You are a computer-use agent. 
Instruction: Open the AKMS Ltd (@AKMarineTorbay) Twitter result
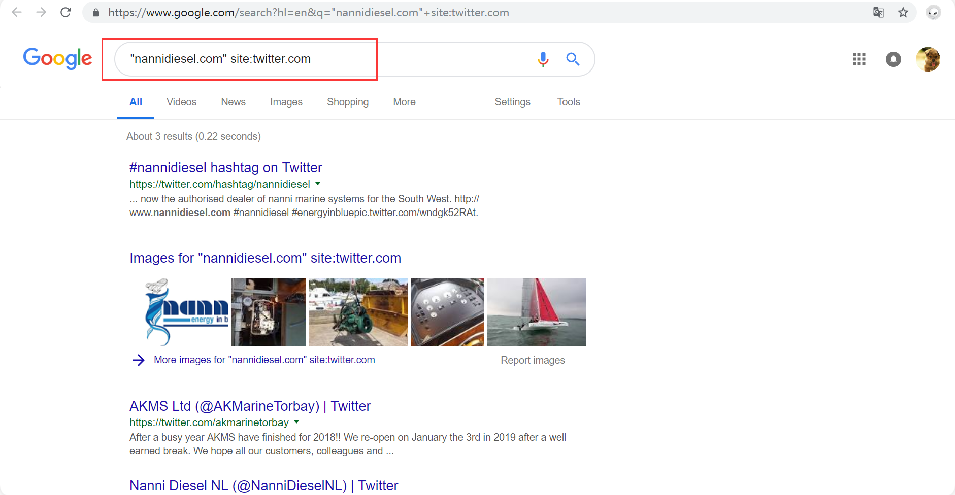250,406
